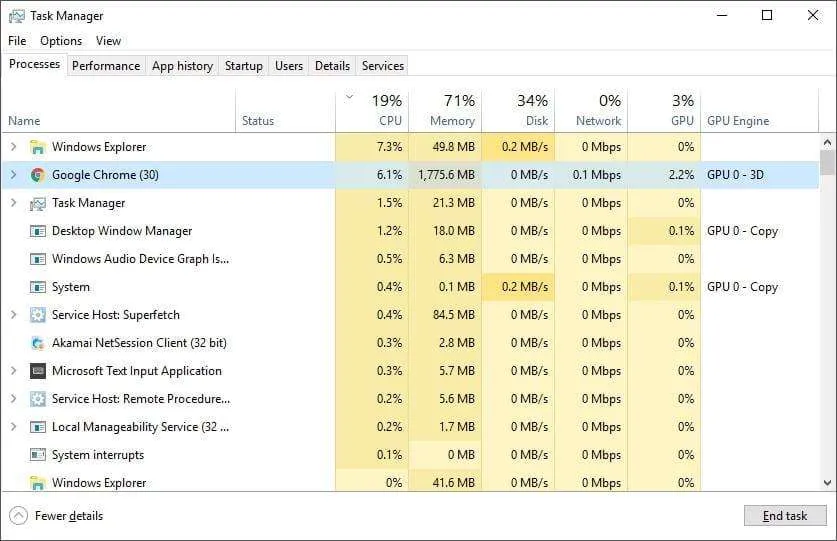Click the End task button
837x541 pixels.
click(x=785, y=516)
